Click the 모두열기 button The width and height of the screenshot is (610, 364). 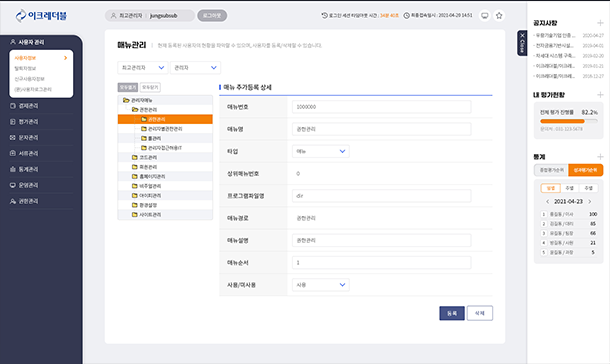(x=128, y=87)
